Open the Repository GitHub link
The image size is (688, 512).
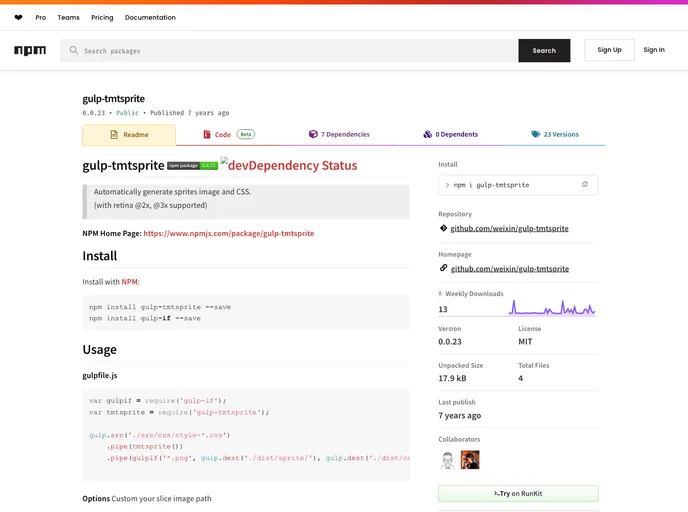[x=509, y=228]
